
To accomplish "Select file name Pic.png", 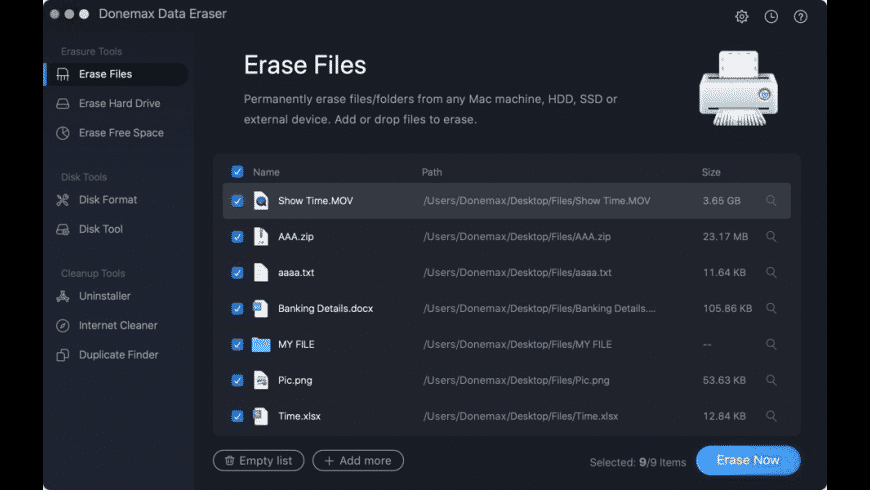I will tap(295, 381).
